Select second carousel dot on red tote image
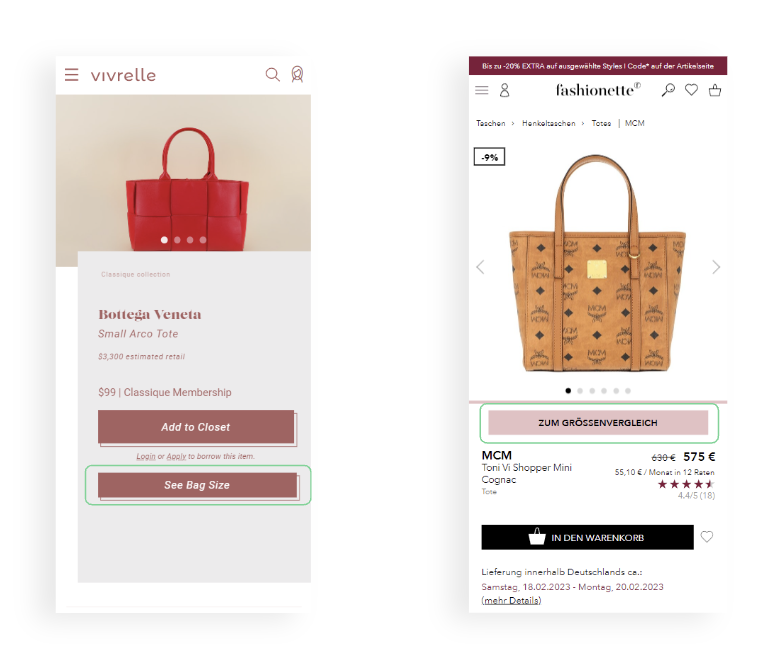Image resolution: width=780 pixels, height=664 pixels. pyautogui.click(x=177, y=240)
